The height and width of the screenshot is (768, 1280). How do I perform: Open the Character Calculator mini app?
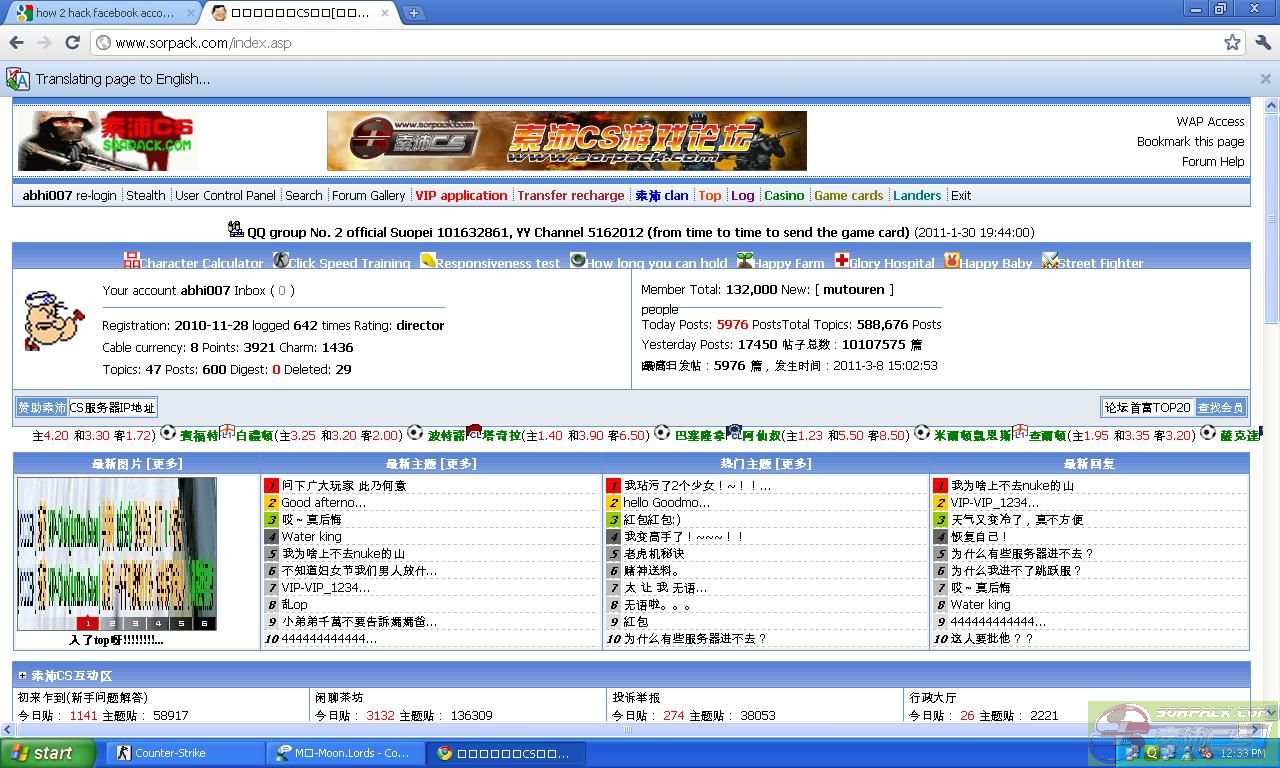(x=200, y=263)
